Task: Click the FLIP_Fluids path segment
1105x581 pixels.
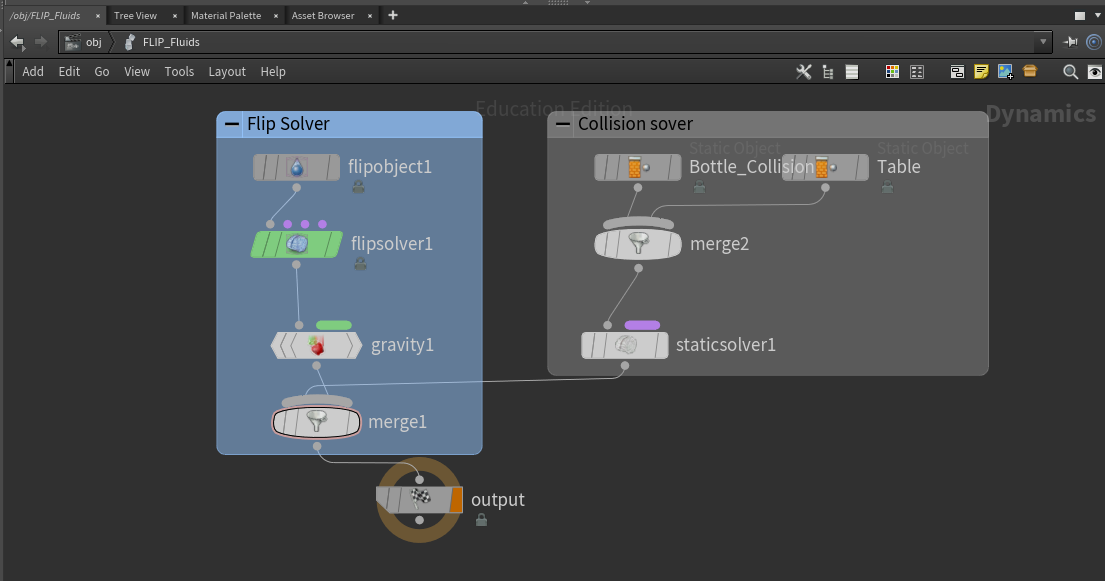Action: click(x=171, y=42)
